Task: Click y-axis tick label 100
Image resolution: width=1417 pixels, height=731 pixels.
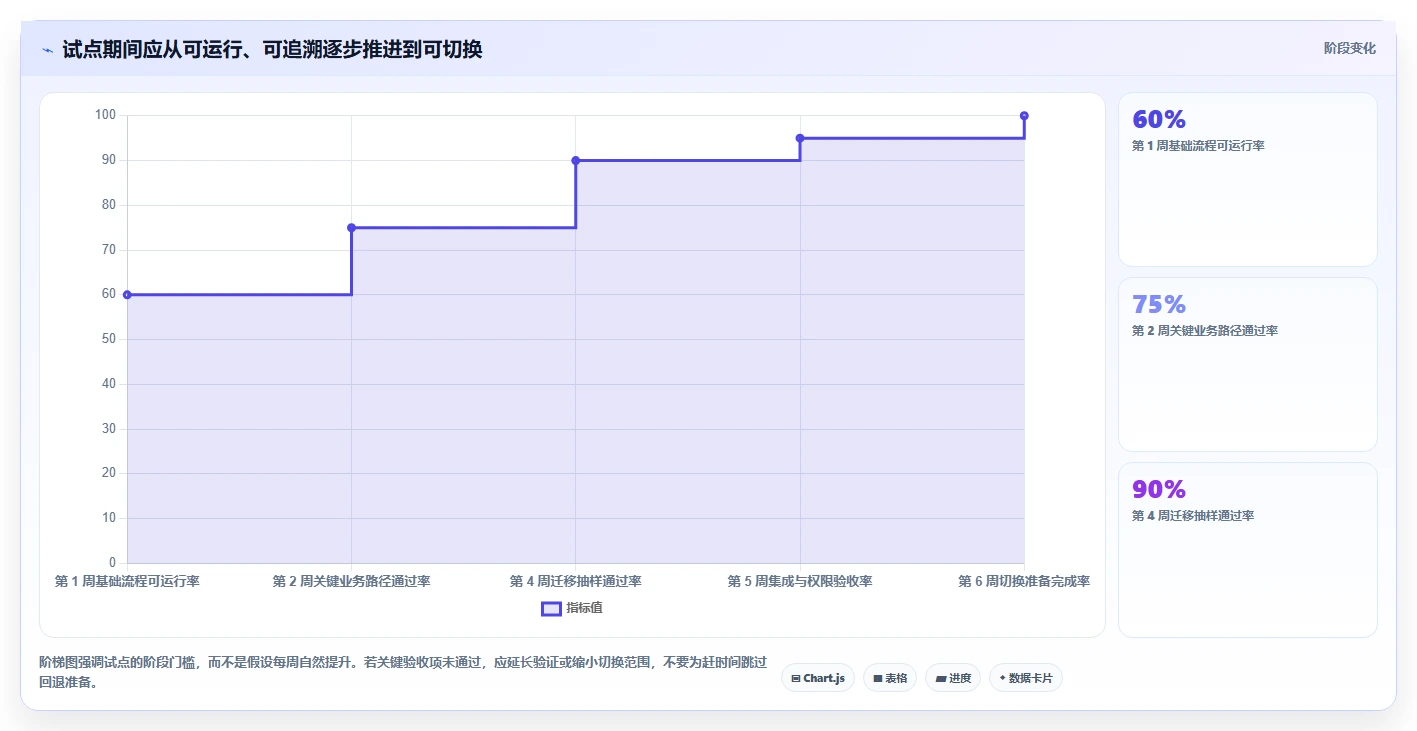Action: coord(105,115)
